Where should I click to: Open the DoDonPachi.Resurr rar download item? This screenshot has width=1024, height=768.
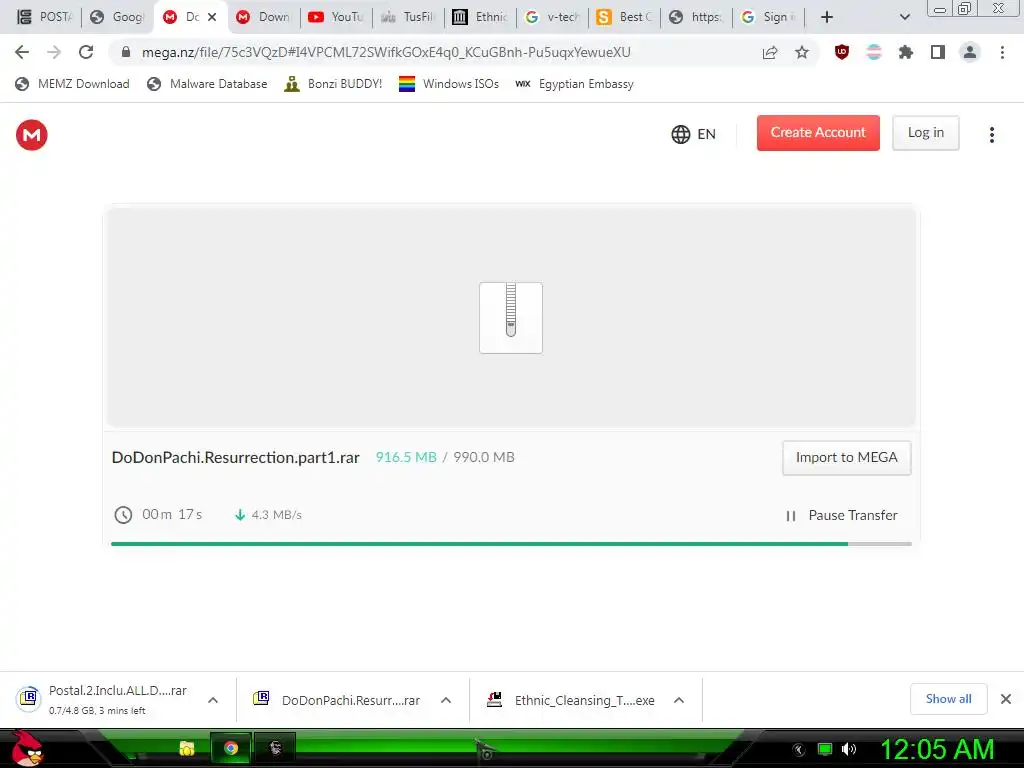tap(338, 700)
